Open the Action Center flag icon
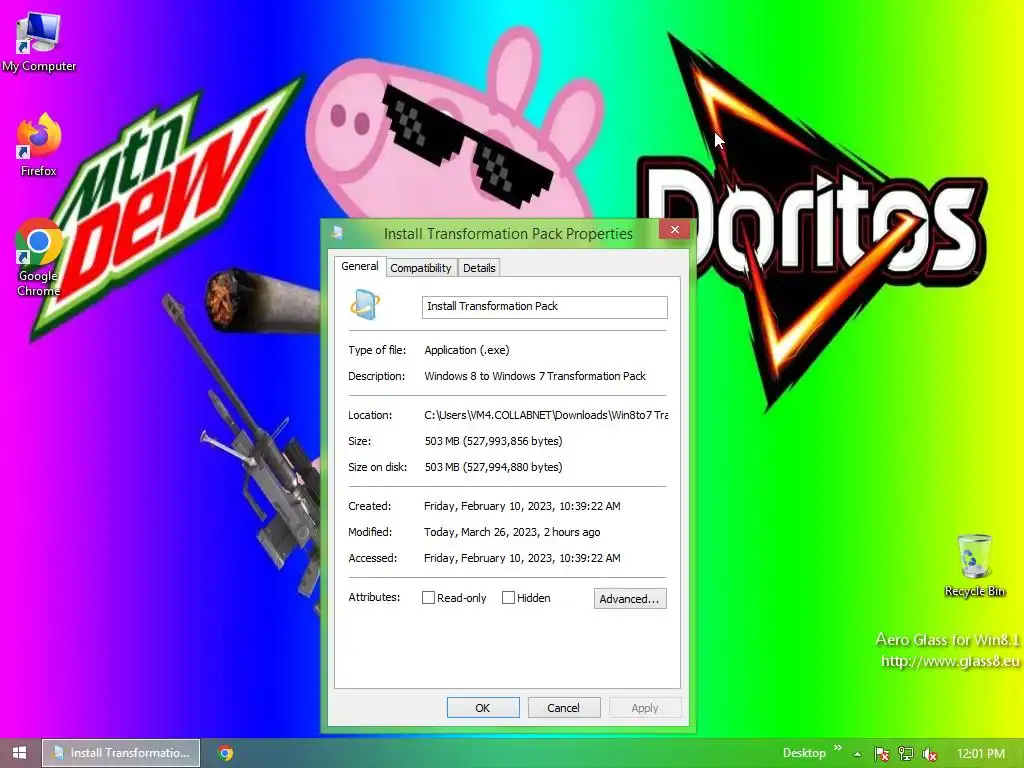 [882, 754]
